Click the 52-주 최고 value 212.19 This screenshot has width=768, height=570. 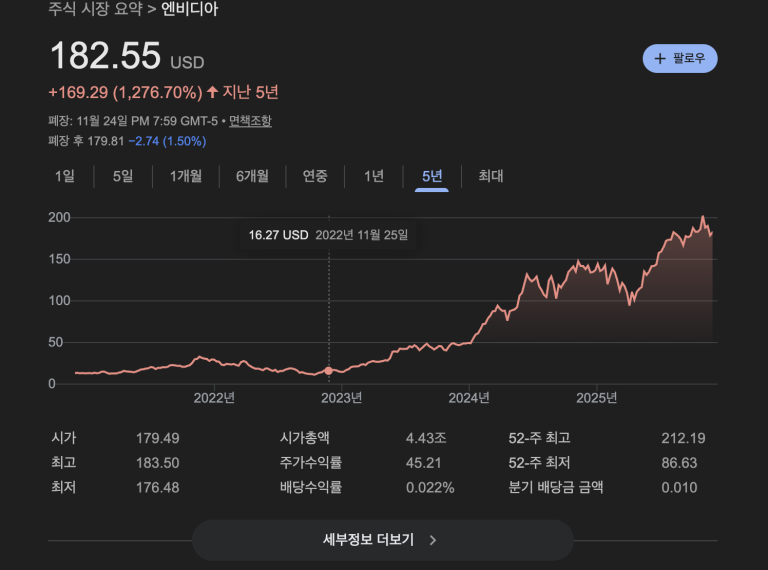click(683, 438)
